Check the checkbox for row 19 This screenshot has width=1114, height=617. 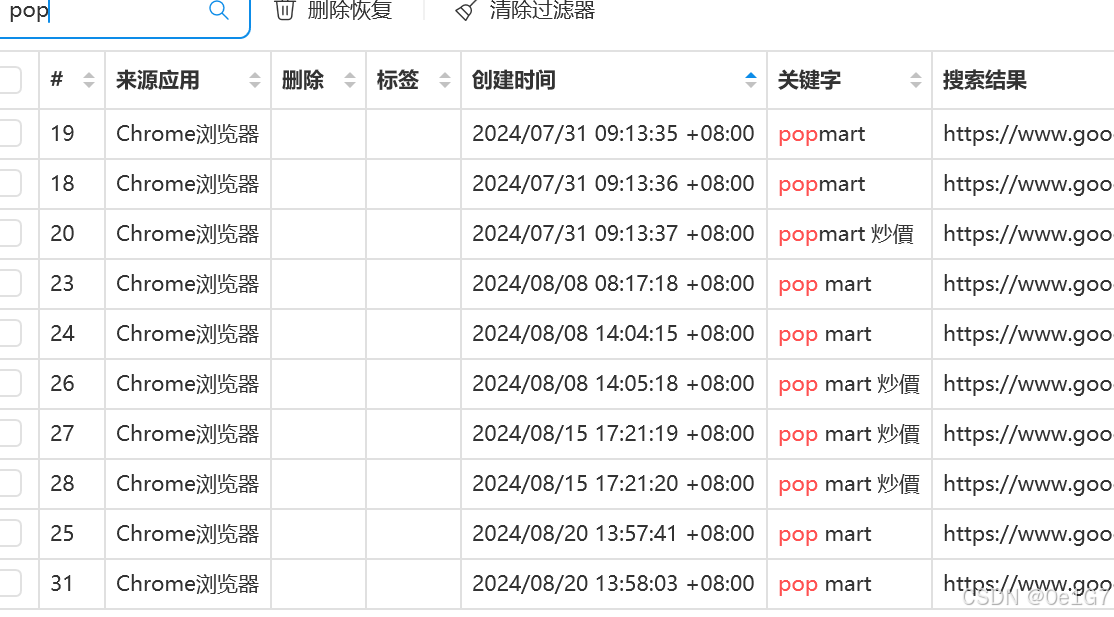coord(9,133)
